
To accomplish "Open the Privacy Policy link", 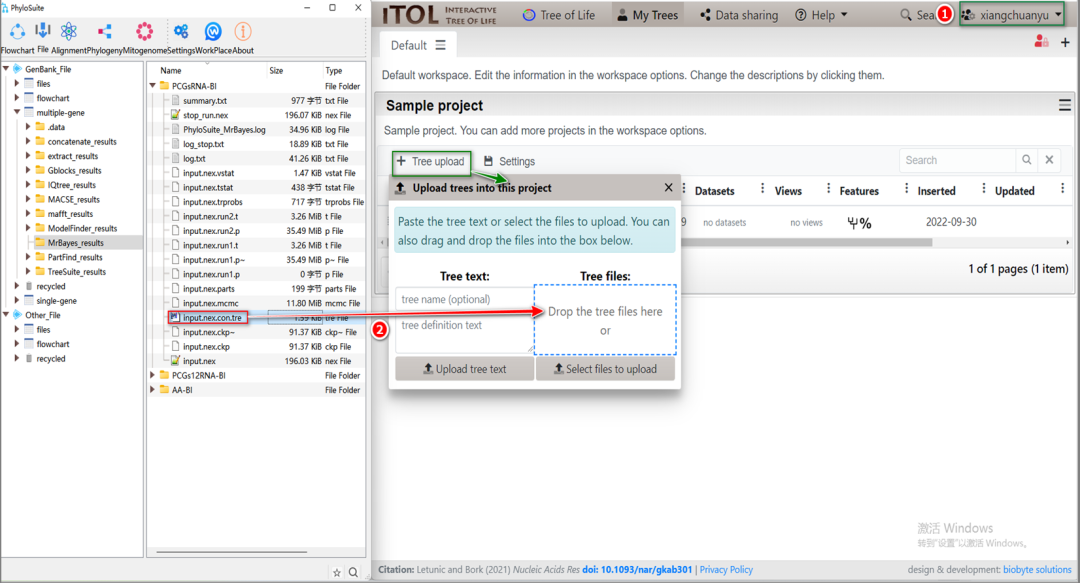I will [726, 570].
